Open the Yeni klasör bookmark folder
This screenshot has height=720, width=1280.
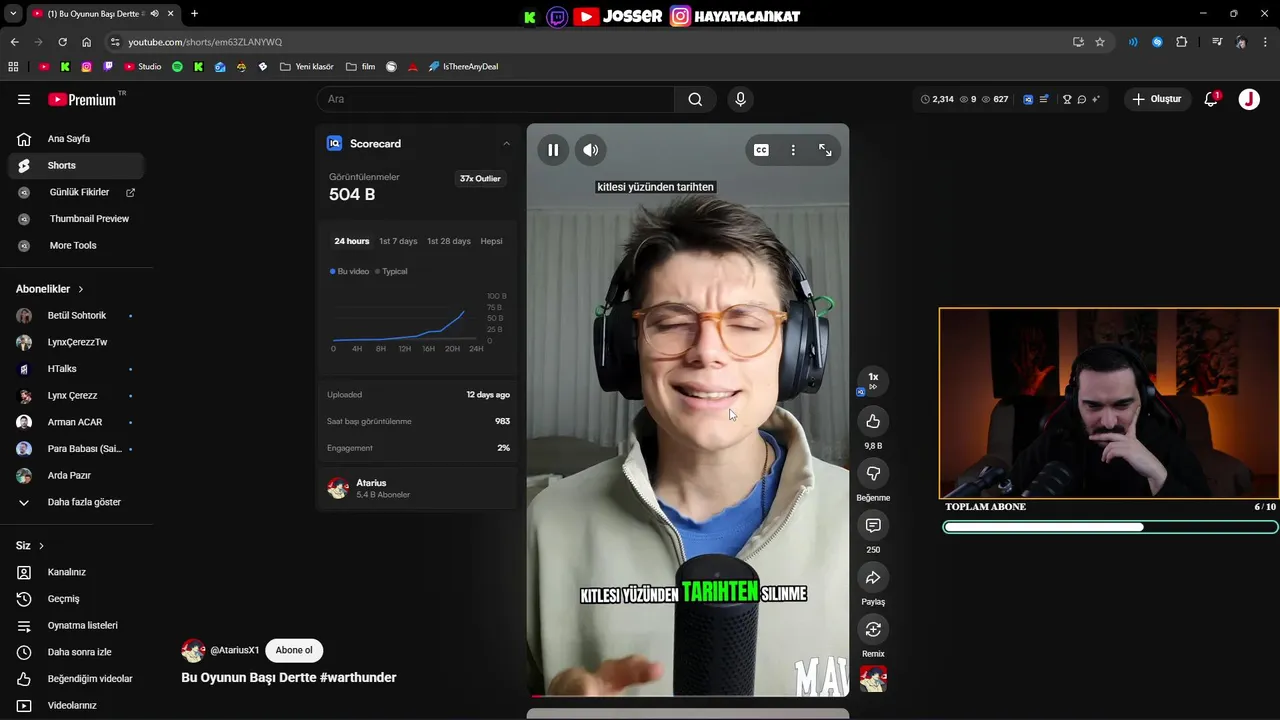(307, 67)
